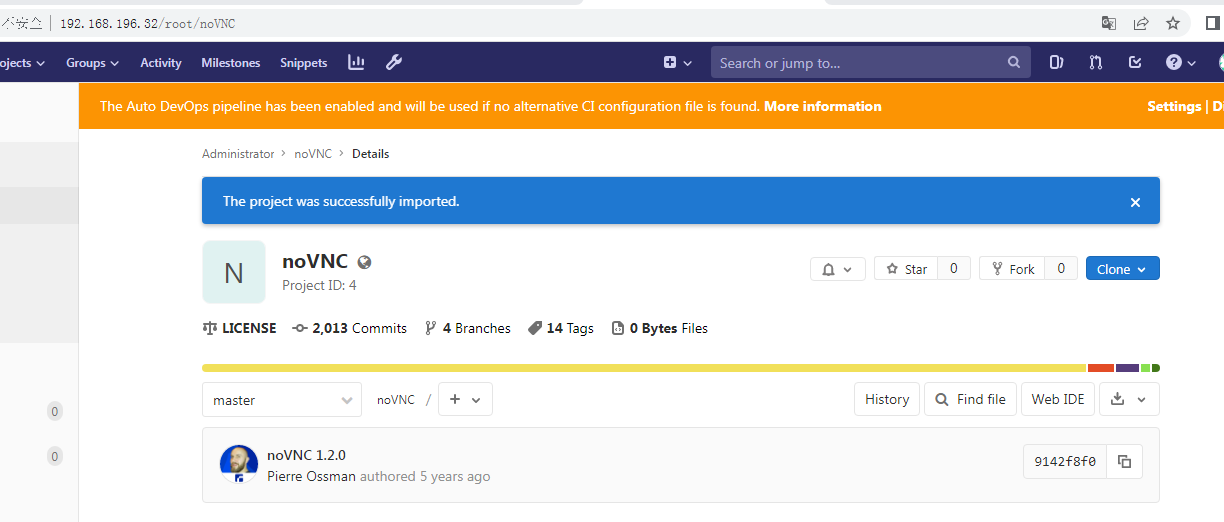Open Settings link in Auto DevOps banner
Viewport: 1224px width, 522px height.
point(1174,106)
